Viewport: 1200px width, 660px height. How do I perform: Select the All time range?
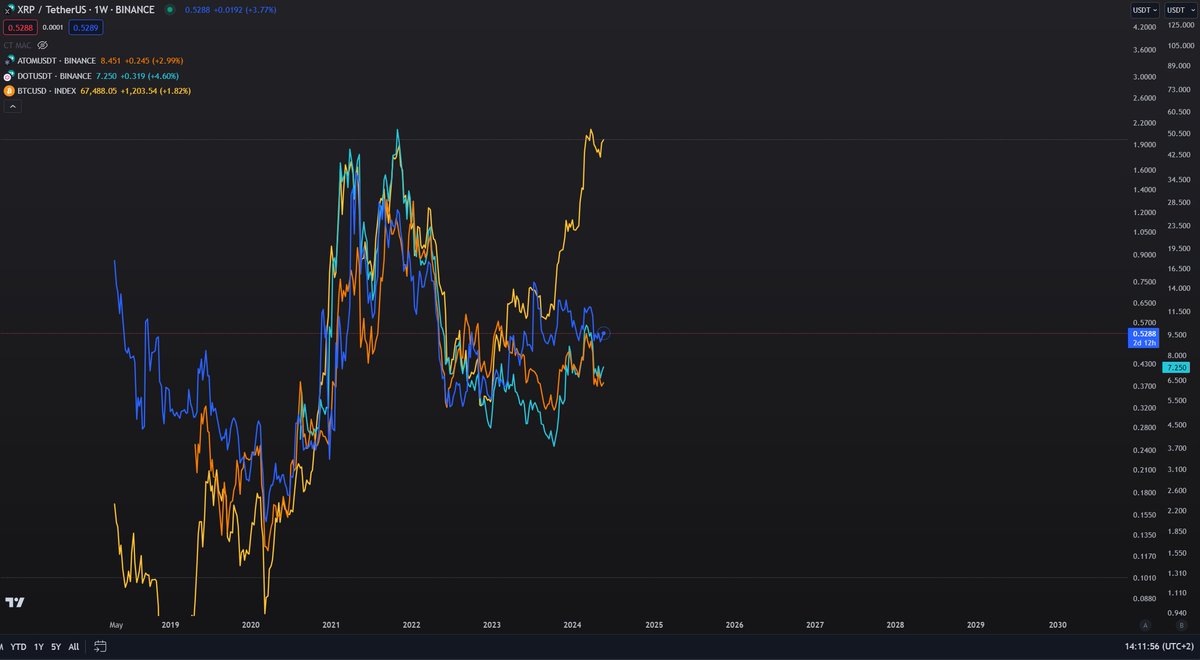pos(73,647)
